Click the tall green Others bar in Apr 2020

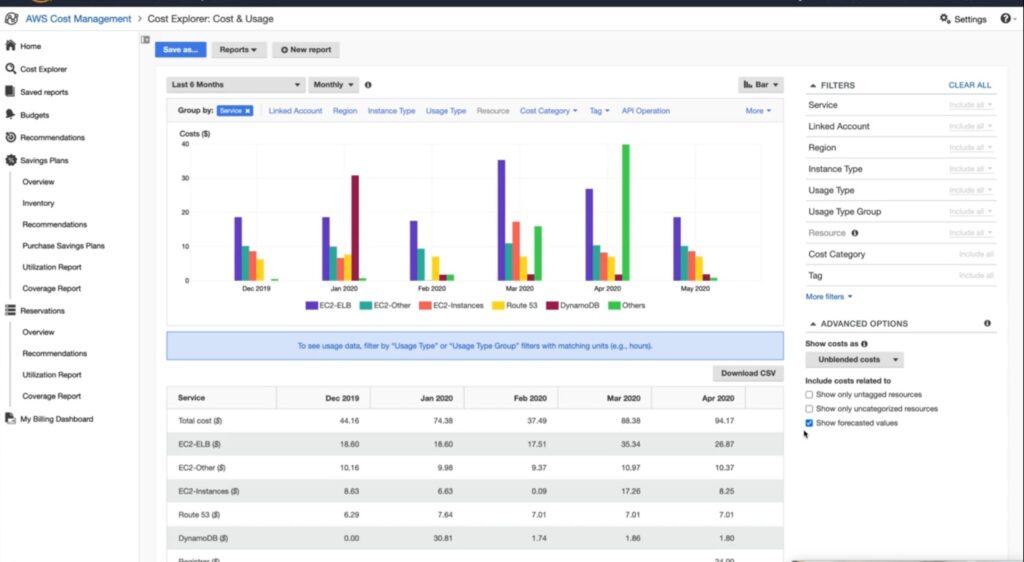626,213
